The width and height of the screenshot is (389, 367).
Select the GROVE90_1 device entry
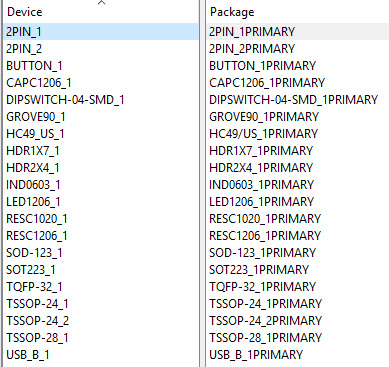tap(101, 117)
